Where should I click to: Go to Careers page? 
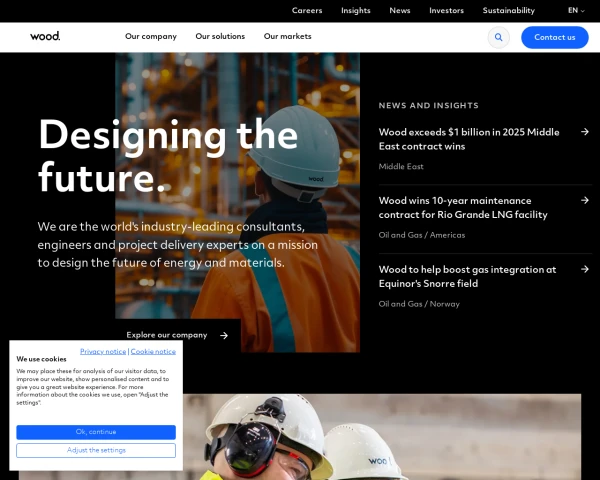tap(307, 10)
